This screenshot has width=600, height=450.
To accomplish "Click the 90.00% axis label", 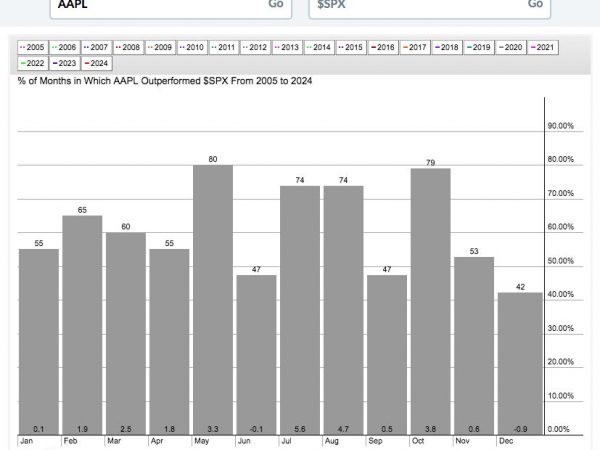I will (561, 126).
